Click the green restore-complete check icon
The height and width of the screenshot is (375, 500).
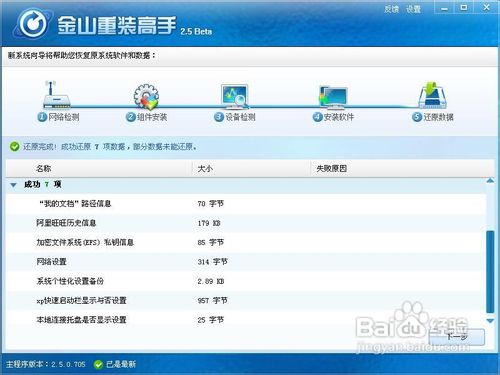tap(14, 146)
